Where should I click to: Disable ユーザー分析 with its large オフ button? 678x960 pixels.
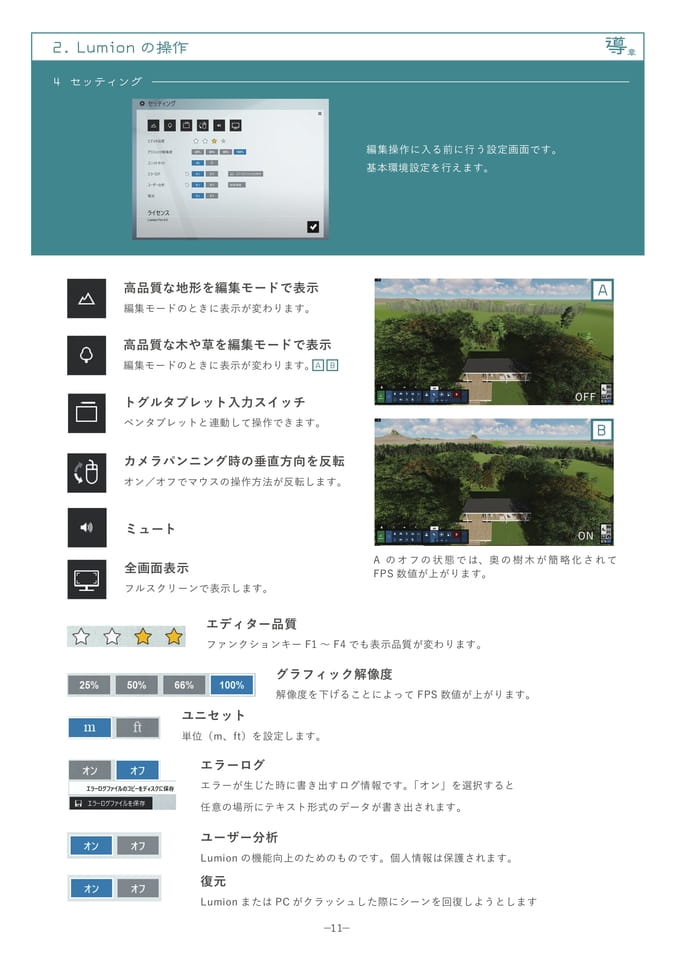(138, 846)
